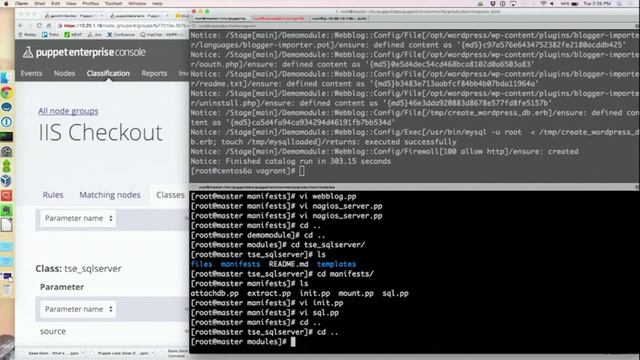This screenshot has width=640, height=360.
Task: Open the View menu
Action: 71,3
